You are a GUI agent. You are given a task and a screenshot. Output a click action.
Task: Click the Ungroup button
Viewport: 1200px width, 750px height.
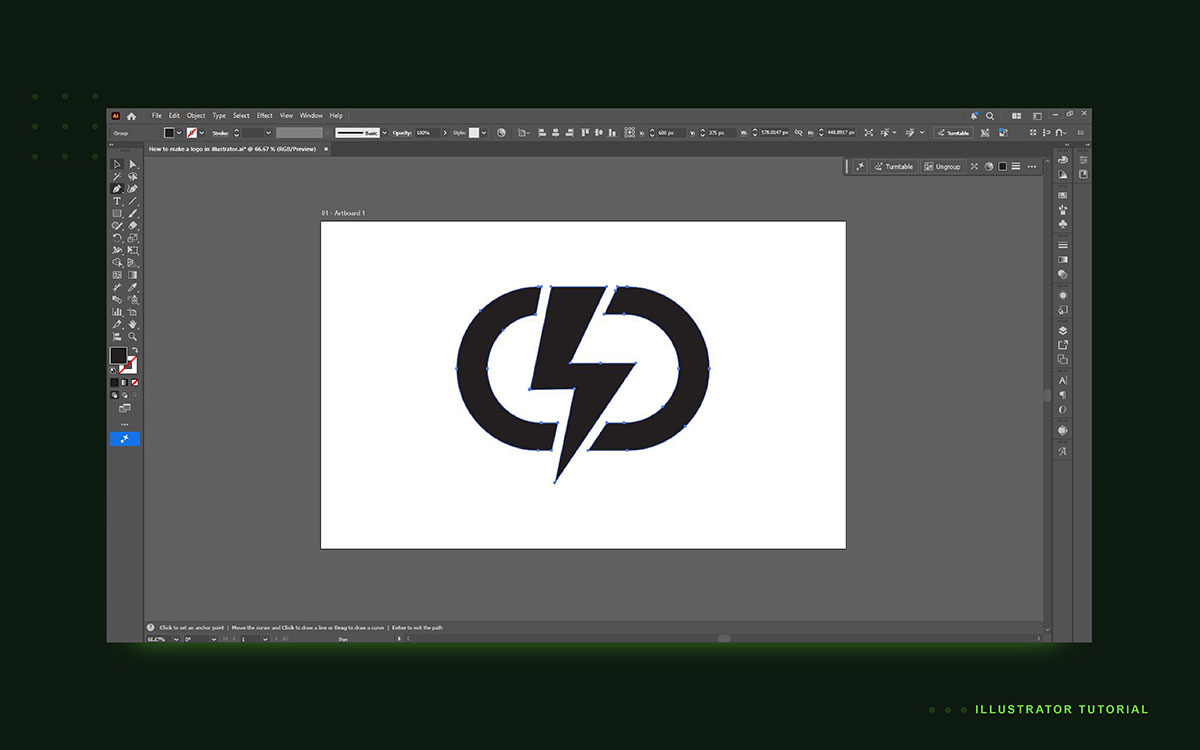pyautogui.click(x=943, y=167)
